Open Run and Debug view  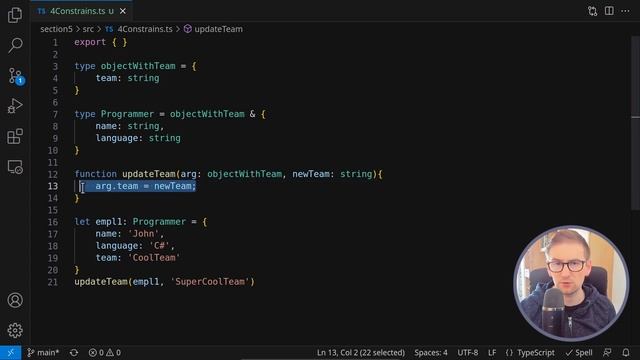coord(15,106)
